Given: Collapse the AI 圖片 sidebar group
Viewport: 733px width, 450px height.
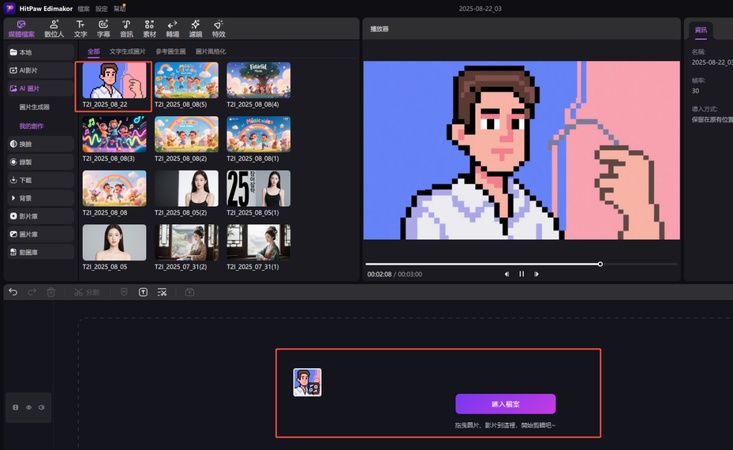Looking at the screenshot, I should [41, 88].
